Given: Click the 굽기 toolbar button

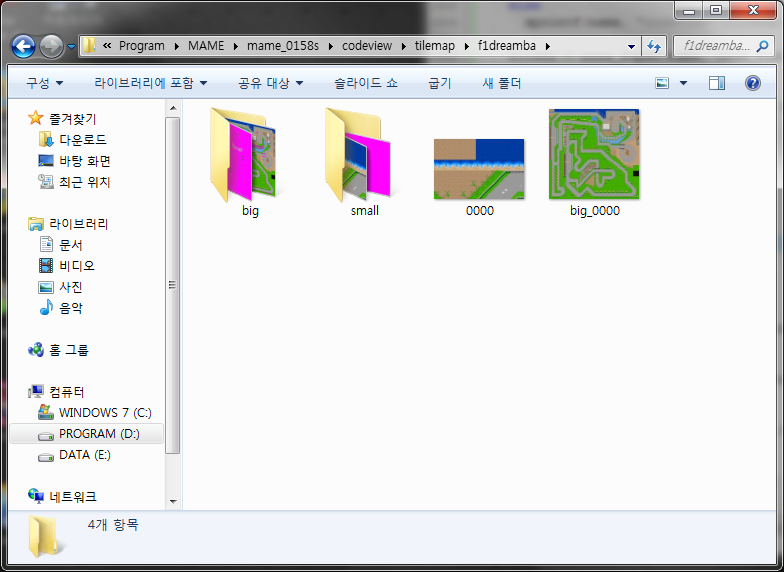Looking at the screenshot, I should click(440, 83).
